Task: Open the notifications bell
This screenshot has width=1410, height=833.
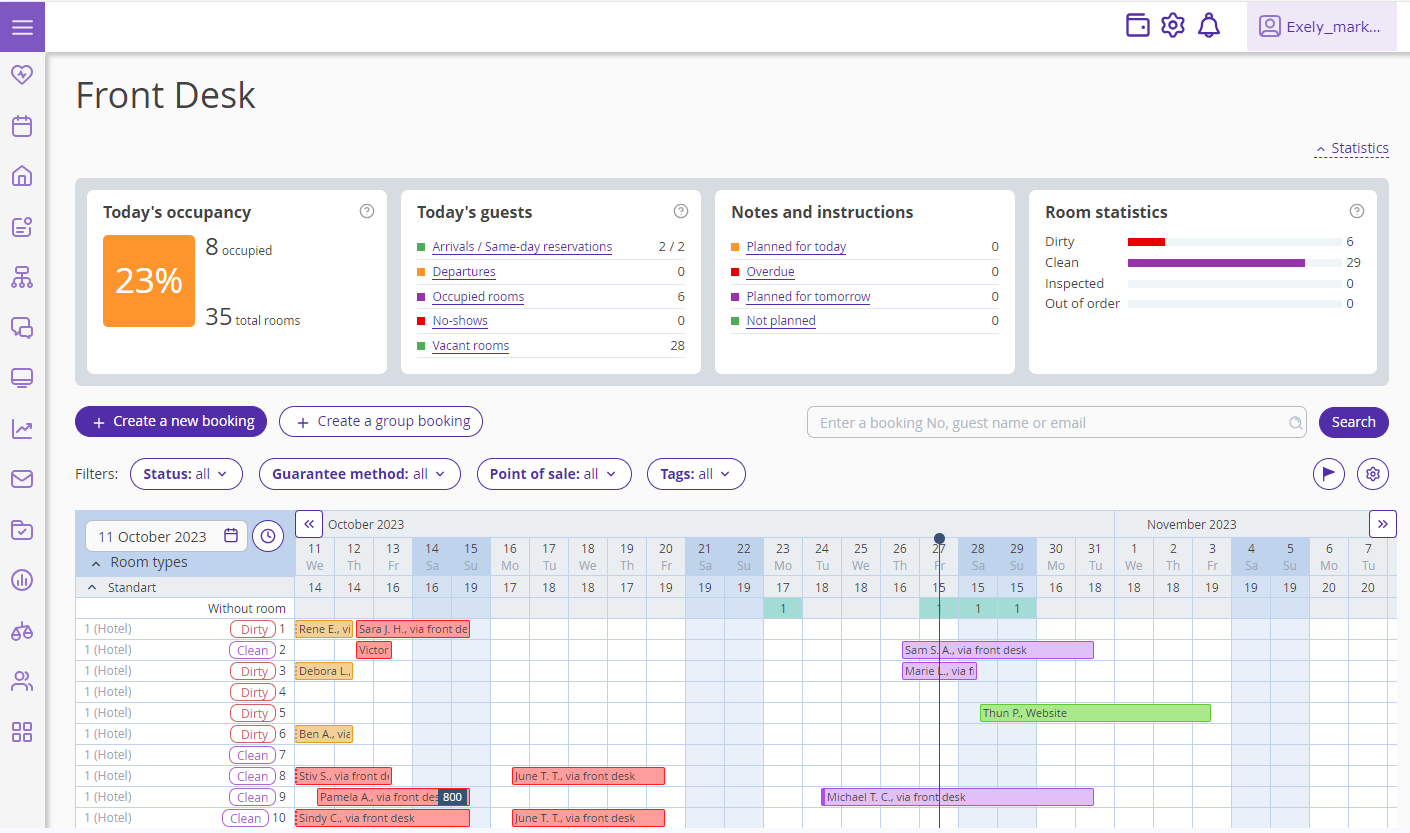Action: point(1209,26)
